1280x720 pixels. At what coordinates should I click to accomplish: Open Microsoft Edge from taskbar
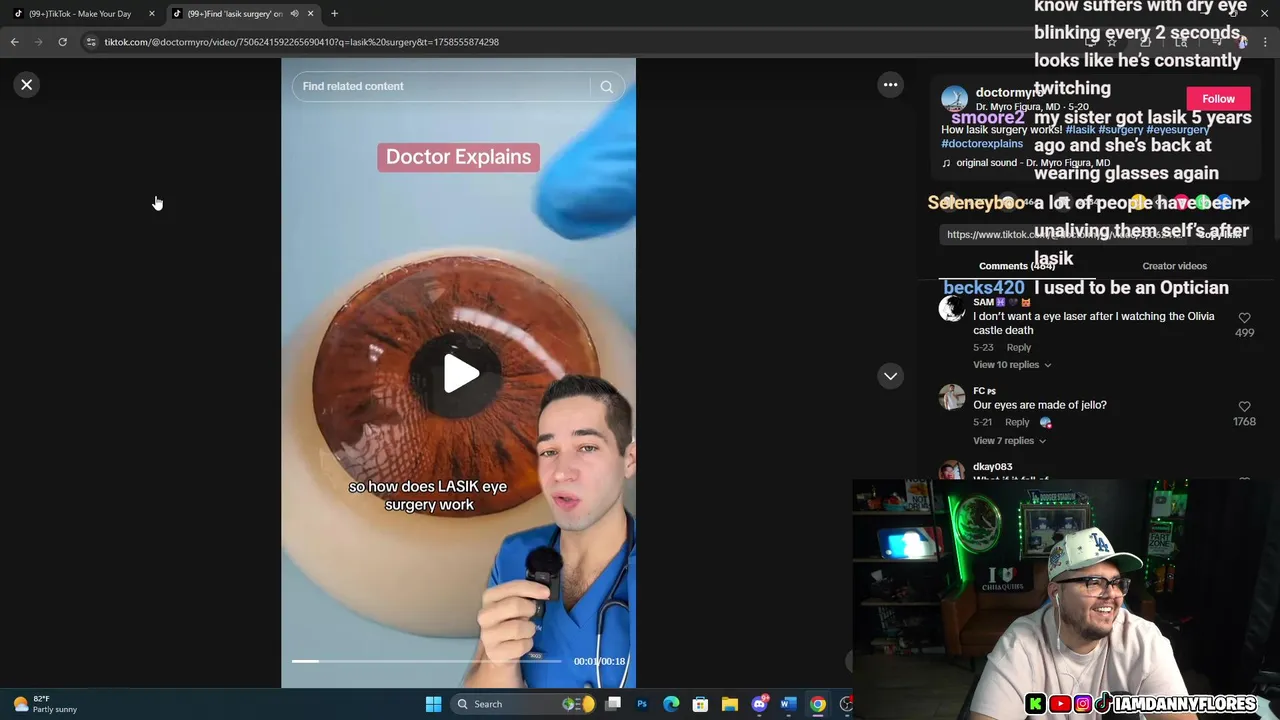click(671, 704)
